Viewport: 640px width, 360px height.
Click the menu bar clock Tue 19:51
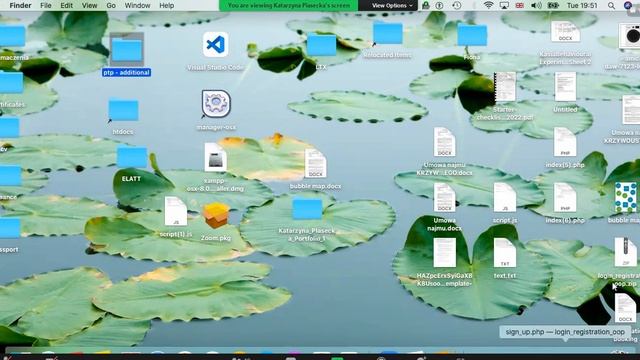[x=582, y=5]
